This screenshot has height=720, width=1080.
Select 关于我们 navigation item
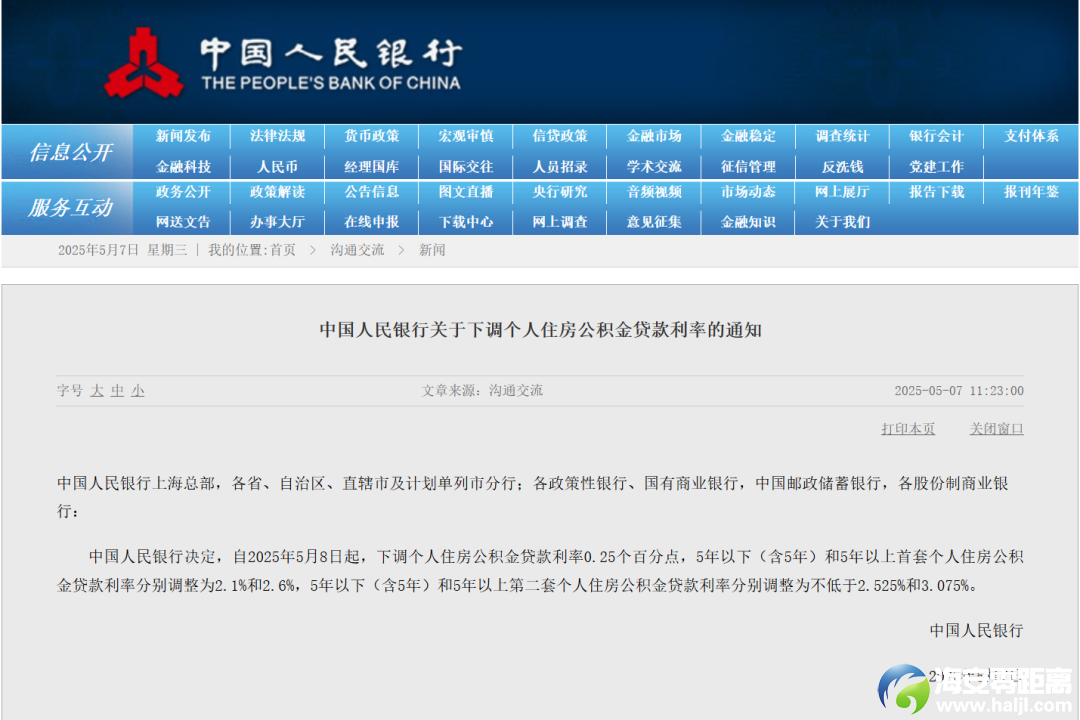coord(842,222)
